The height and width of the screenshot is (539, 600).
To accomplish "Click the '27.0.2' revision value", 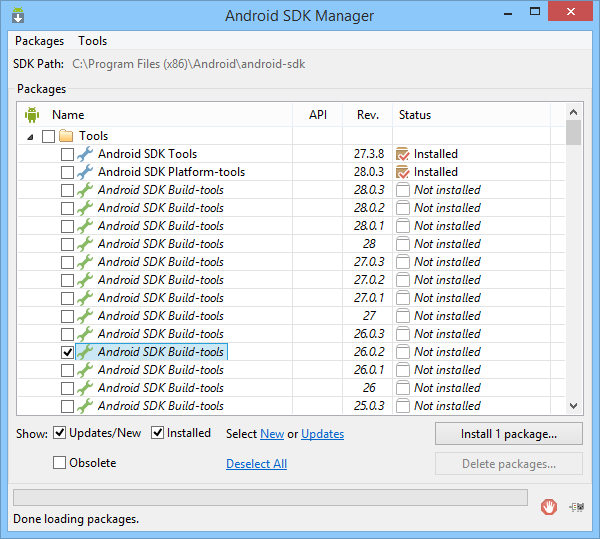I will [x=369, y=280].
